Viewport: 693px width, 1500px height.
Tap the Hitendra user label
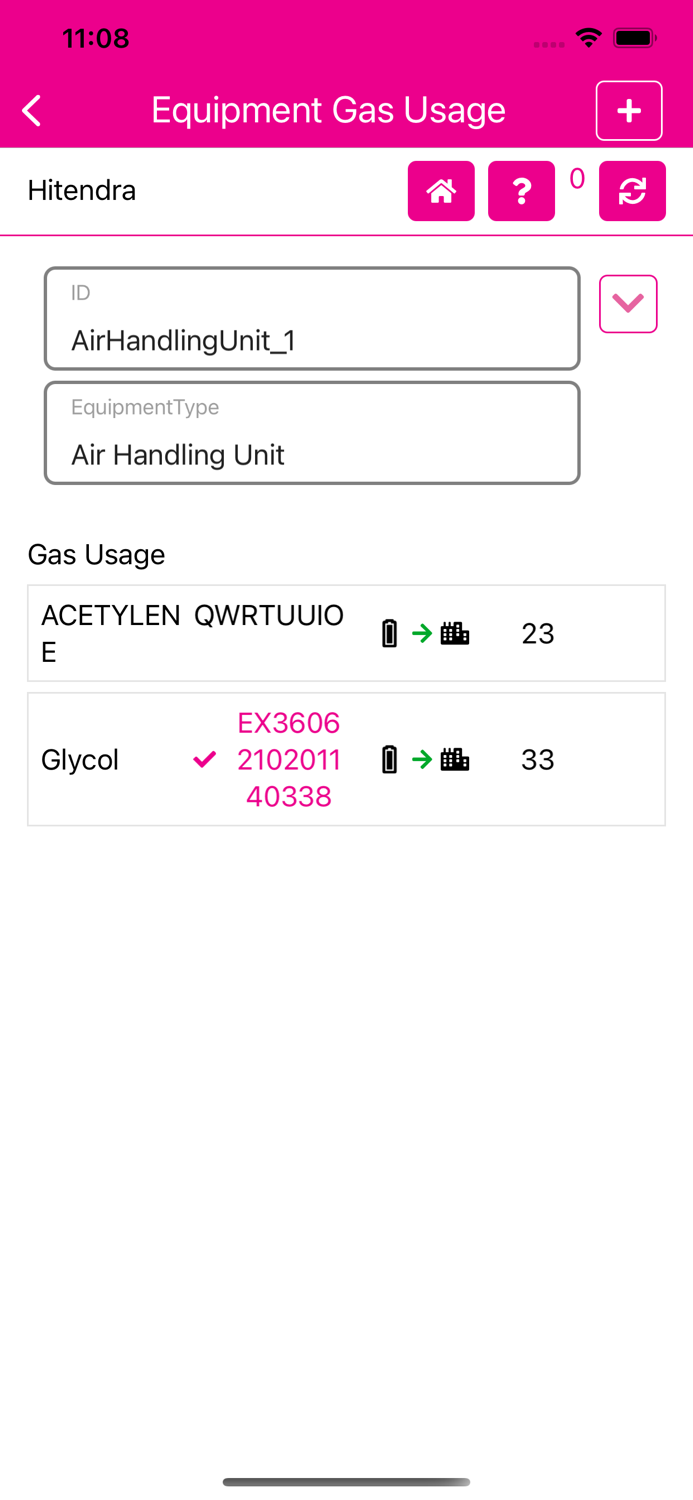82,190
